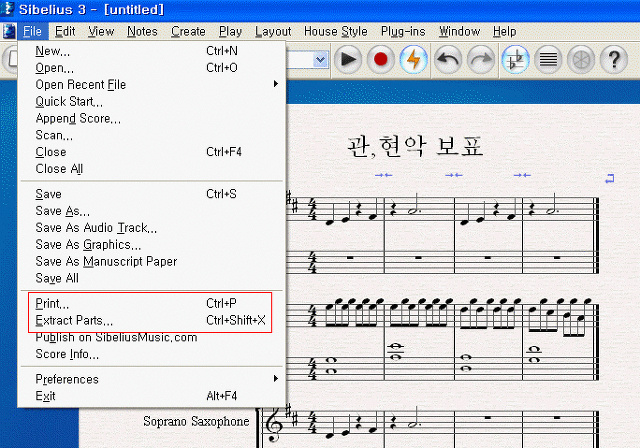Toggle the transposing score flat-notes icon
This screenshot has height=448, width=640.
pyautogui.click(x=516, y=60)
